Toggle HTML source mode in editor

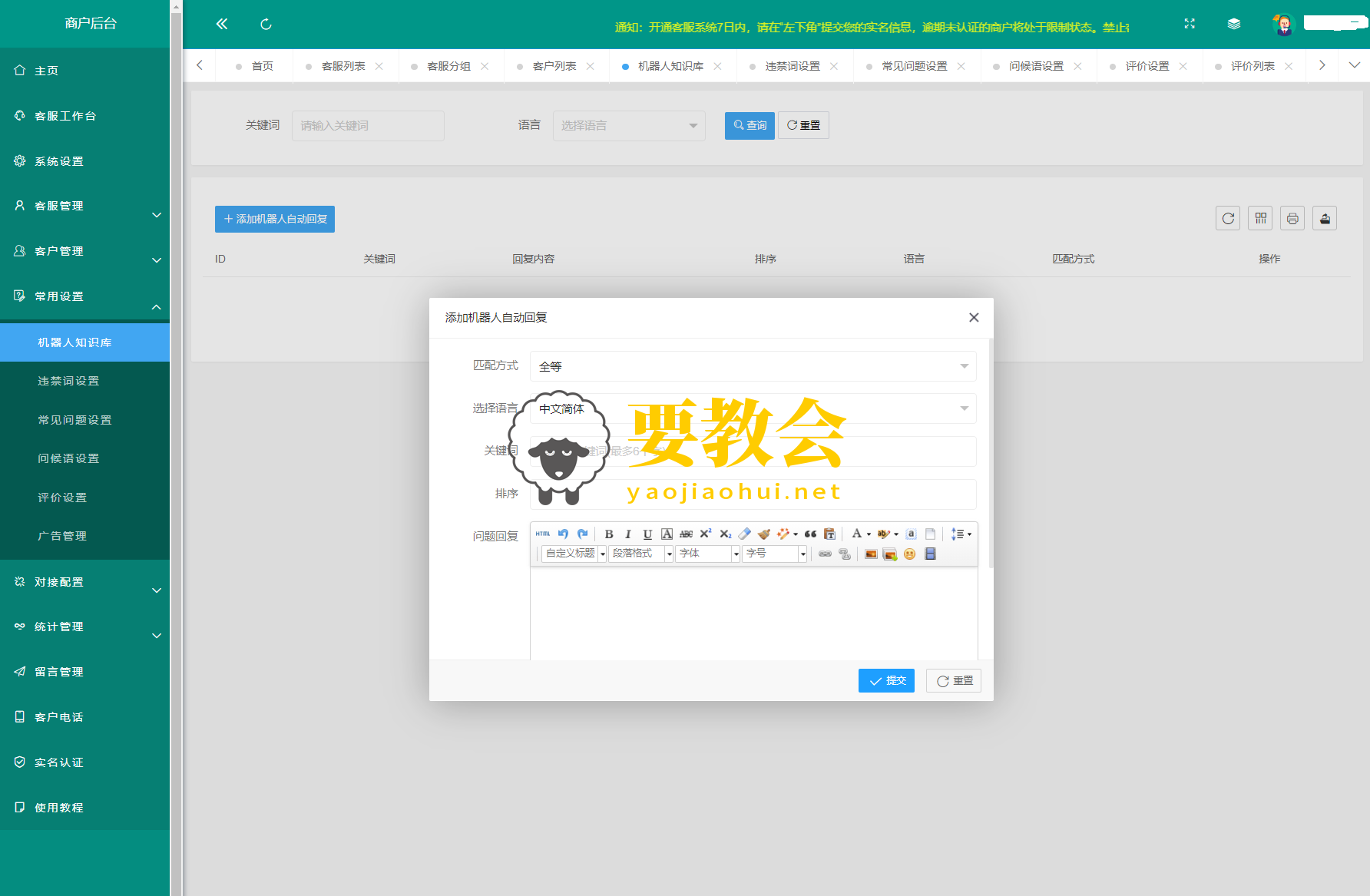tap(543, 534)
